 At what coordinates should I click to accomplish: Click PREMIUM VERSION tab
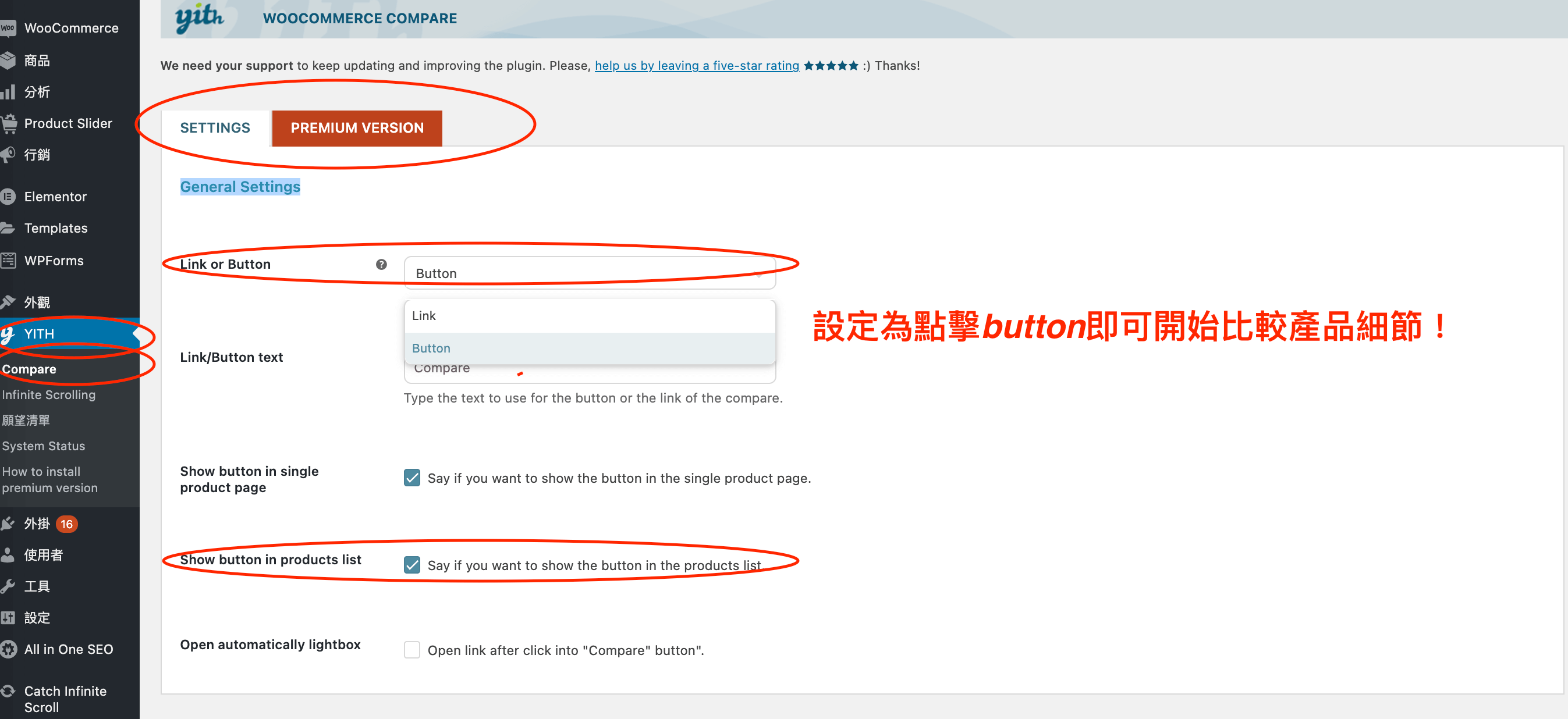click(x=357, y=127)
